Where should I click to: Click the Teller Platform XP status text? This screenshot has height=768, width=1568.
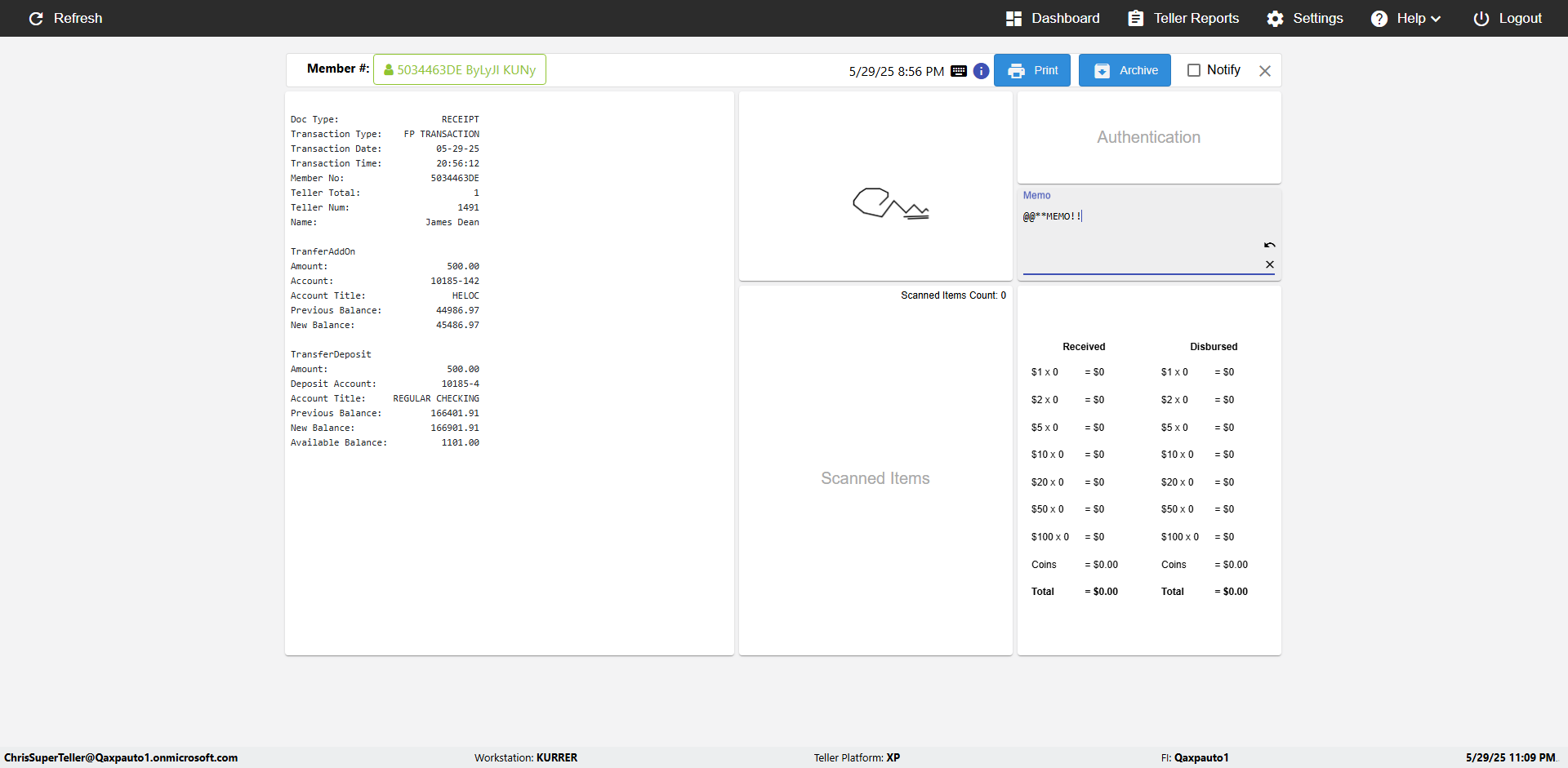pyautogui.click(x=857, y=757)
